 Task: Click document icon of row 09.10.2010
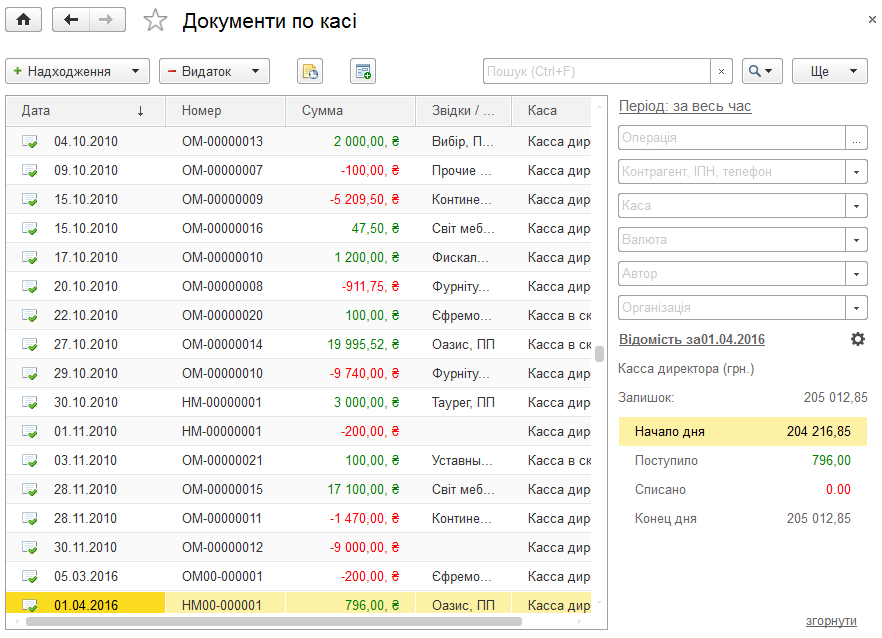pyautogui.click(x=30, y=170)
